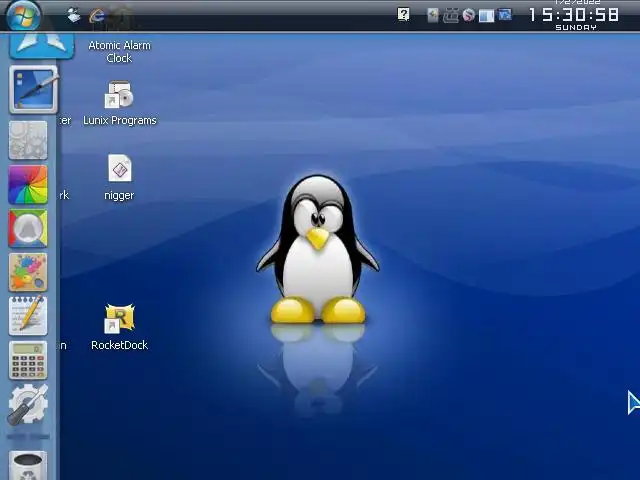The width and height of the screenshot is (640, 480).
Task: Open the rainbow color wheel dock icon
Action: (x=28, y=184)
